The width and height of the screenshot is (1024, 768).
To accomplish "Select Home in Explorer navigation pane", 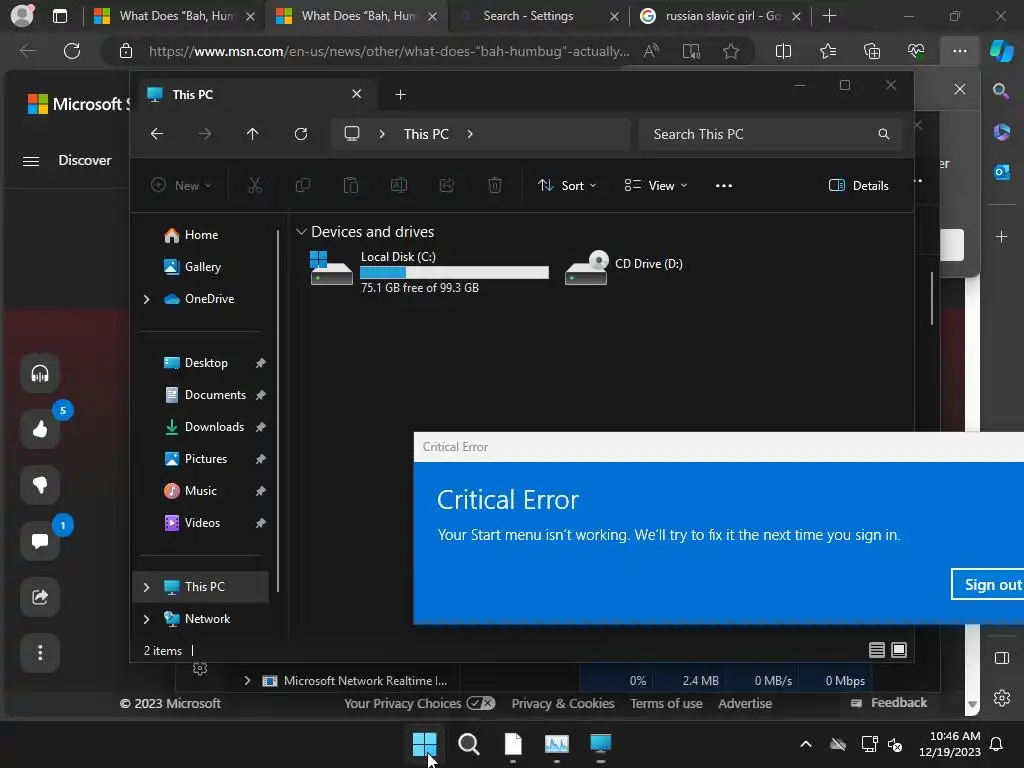I will click(x=201, y=235).
